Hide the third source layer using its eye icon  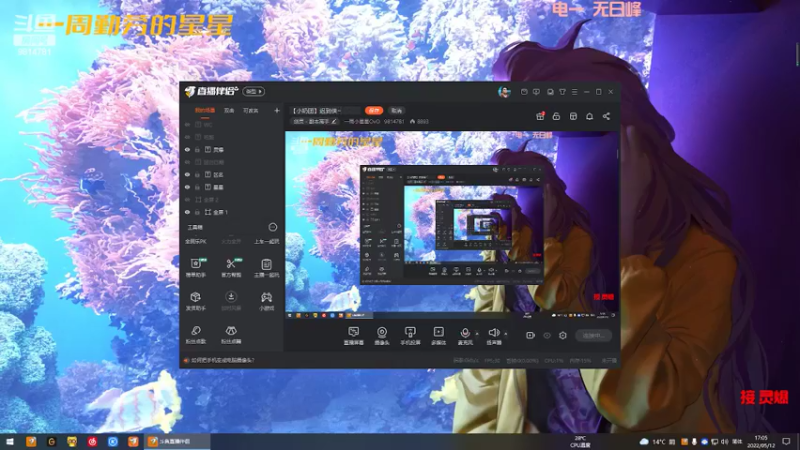pos(187,149)
